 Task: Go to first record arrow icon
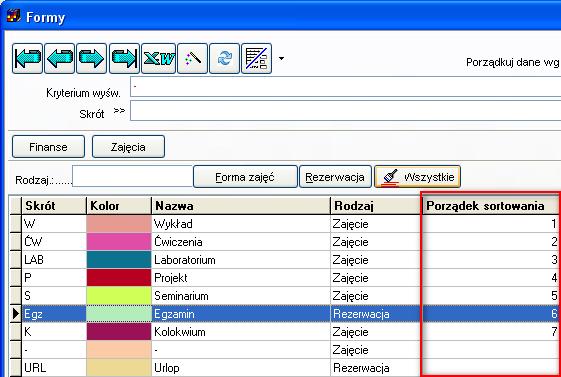click(x=28, y=58)
